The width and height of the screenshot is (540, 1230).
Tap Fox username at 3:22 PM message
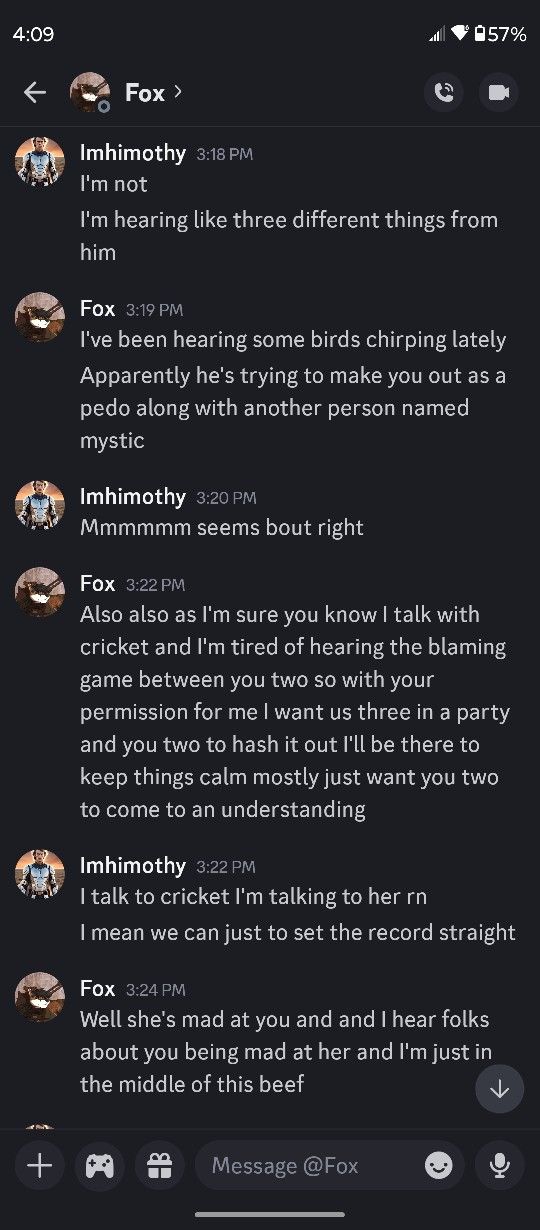97,583
